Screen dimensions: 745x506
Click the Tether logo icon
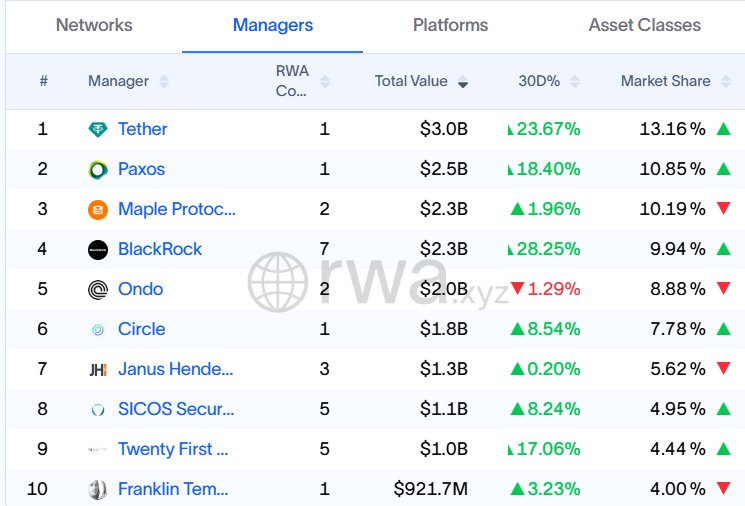[98, 129]
